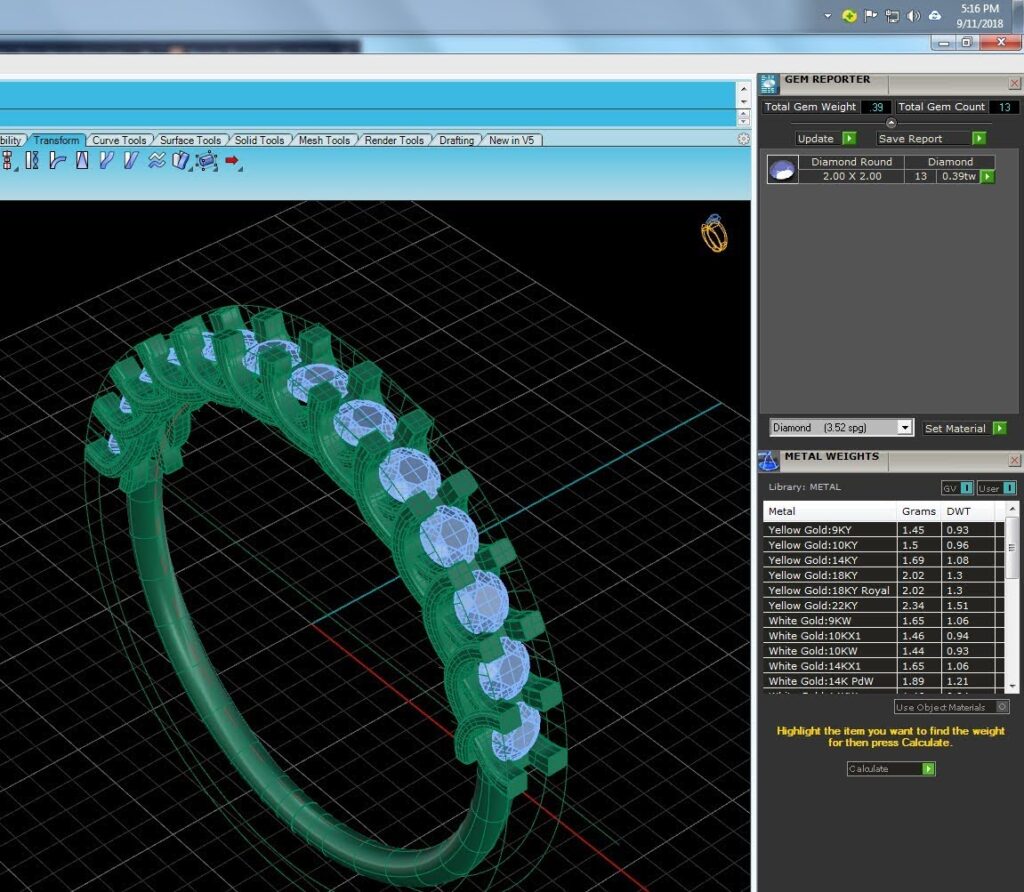Click the green sync tray icon
The width and height of the screenshot is (1024, 892).
(x=849, y=16)
